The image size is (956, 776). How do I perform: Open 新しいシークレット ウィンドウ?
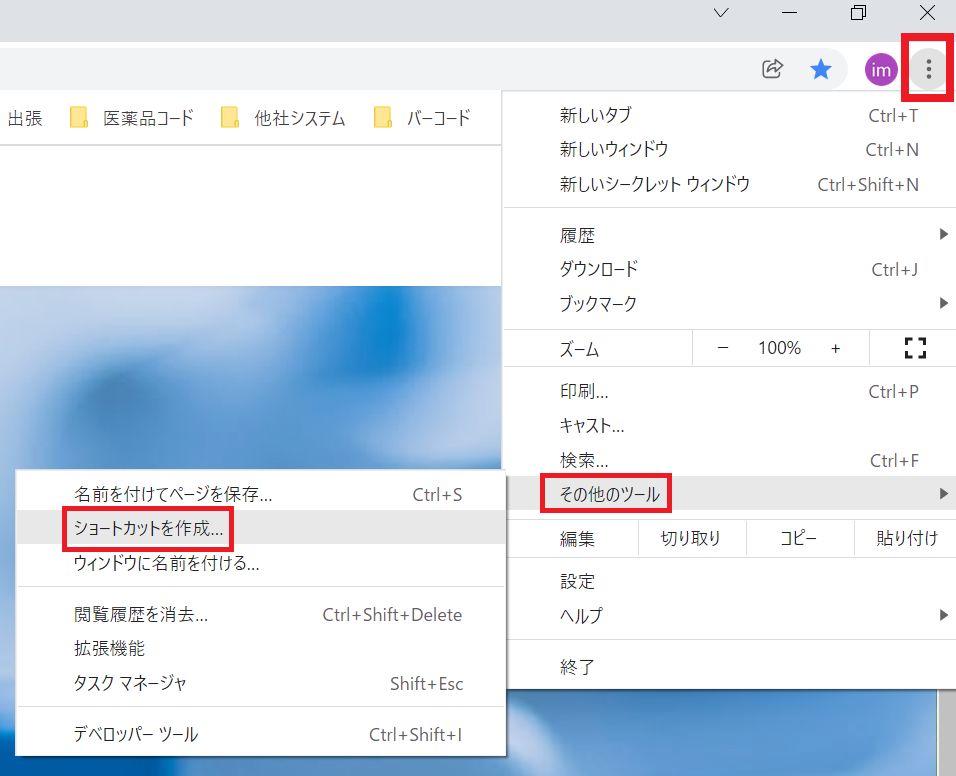click(x=730, y=184)
